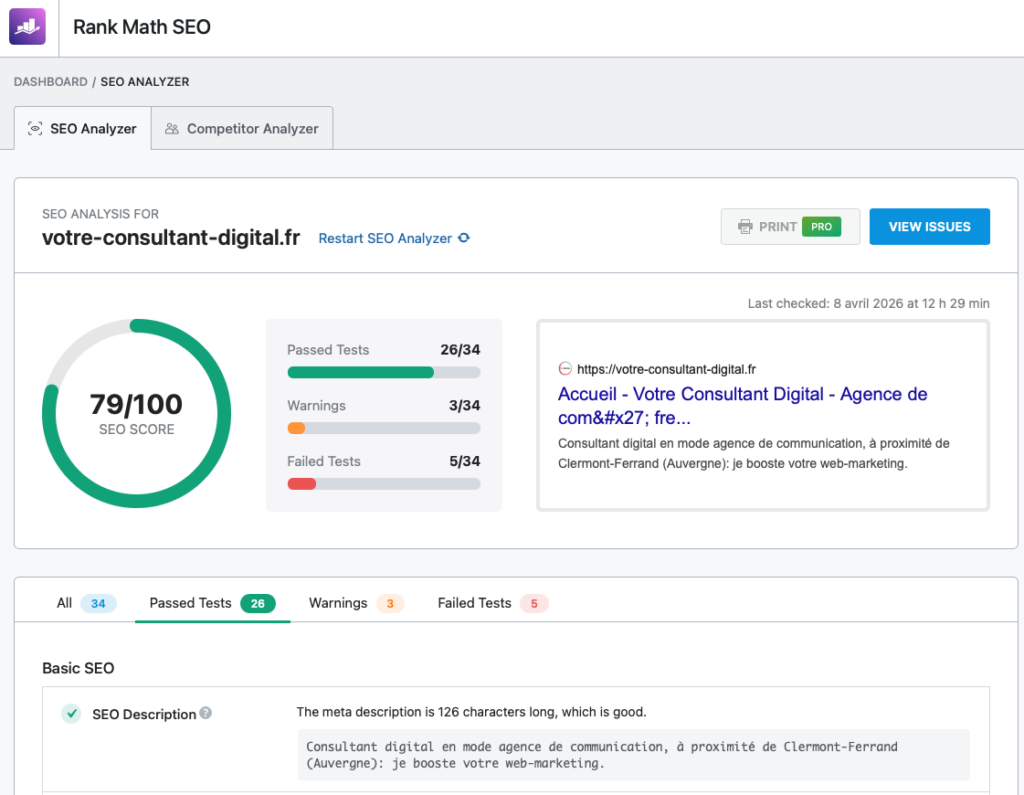Click the search preview description snippet
This screenshot has height=795, width=1024.
pos(754,453)
